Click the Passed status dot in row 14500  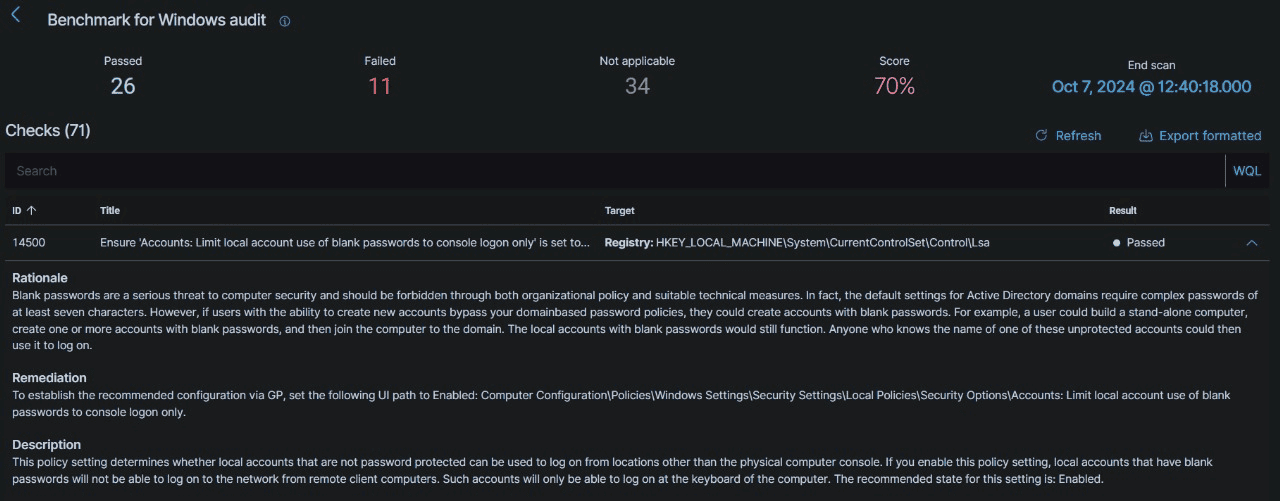(x=1116, y=243)
